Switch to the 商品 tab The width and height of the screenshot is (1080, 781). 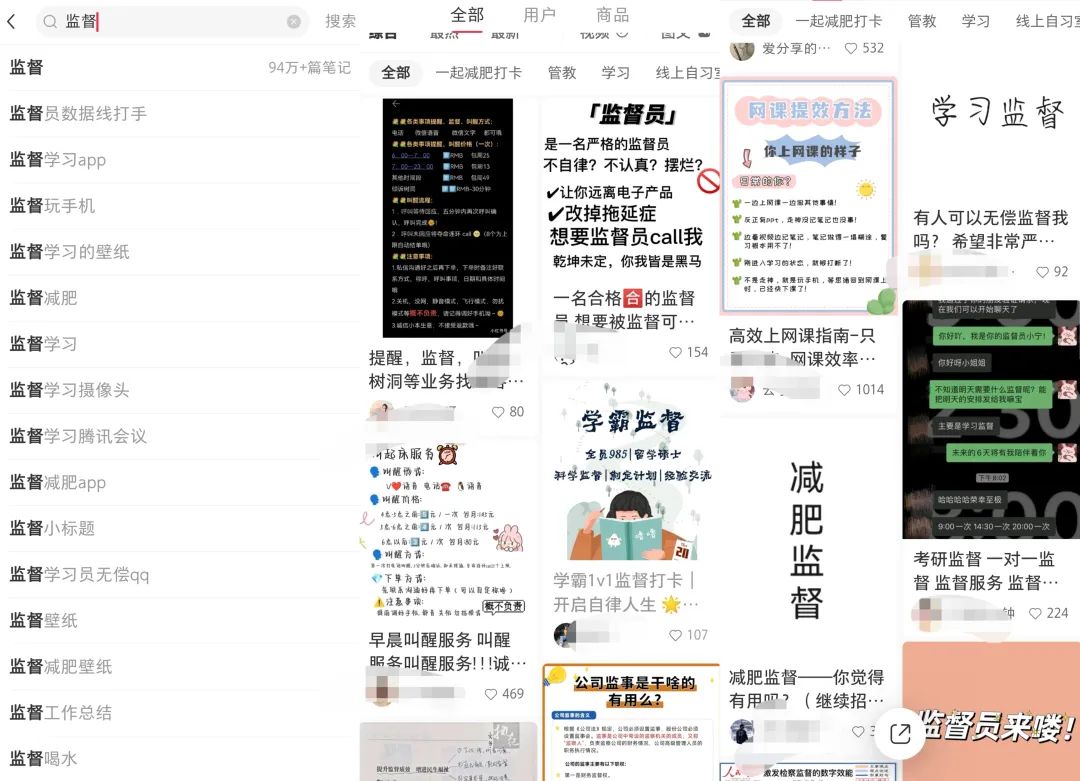tap(612, 15)
